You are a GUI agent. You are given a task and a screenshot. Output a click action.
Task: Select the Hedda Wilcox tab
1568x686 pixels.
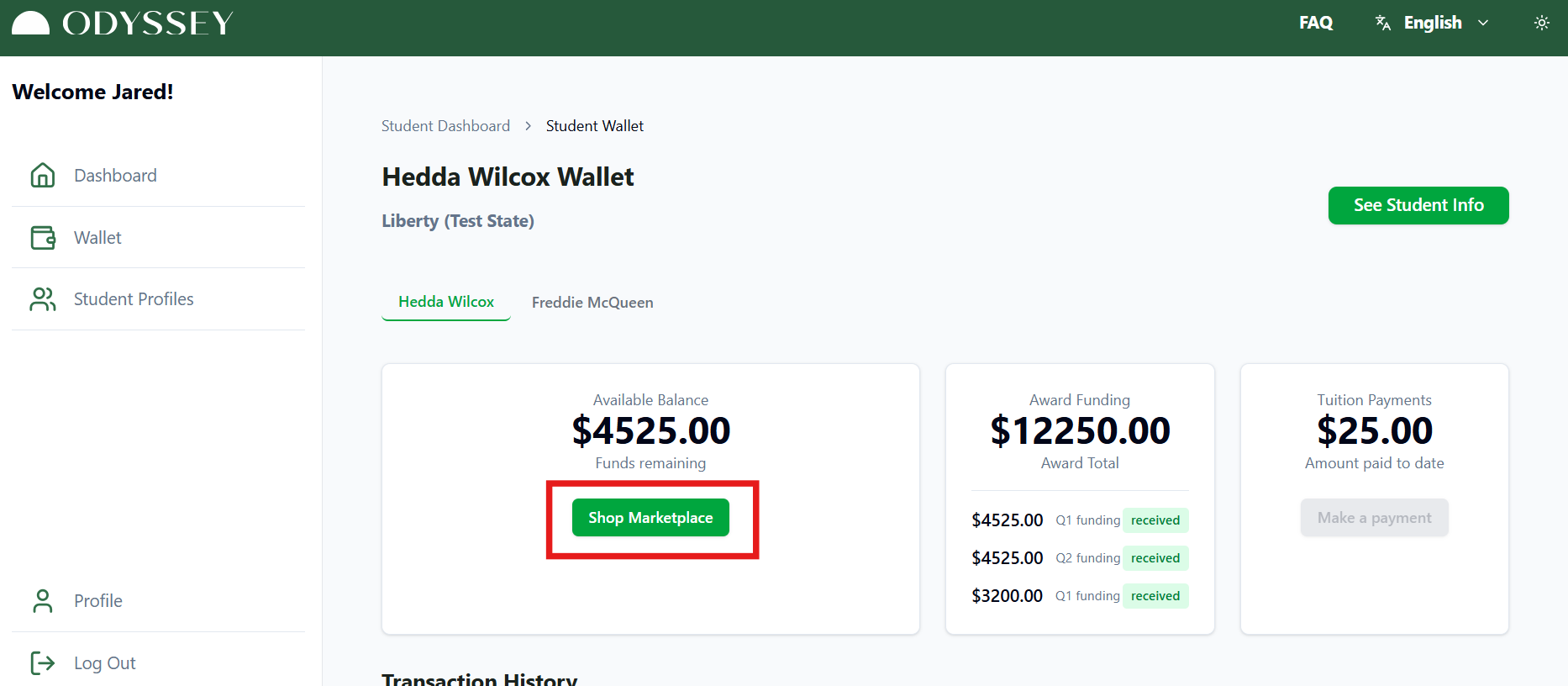(x=446, y=302)
